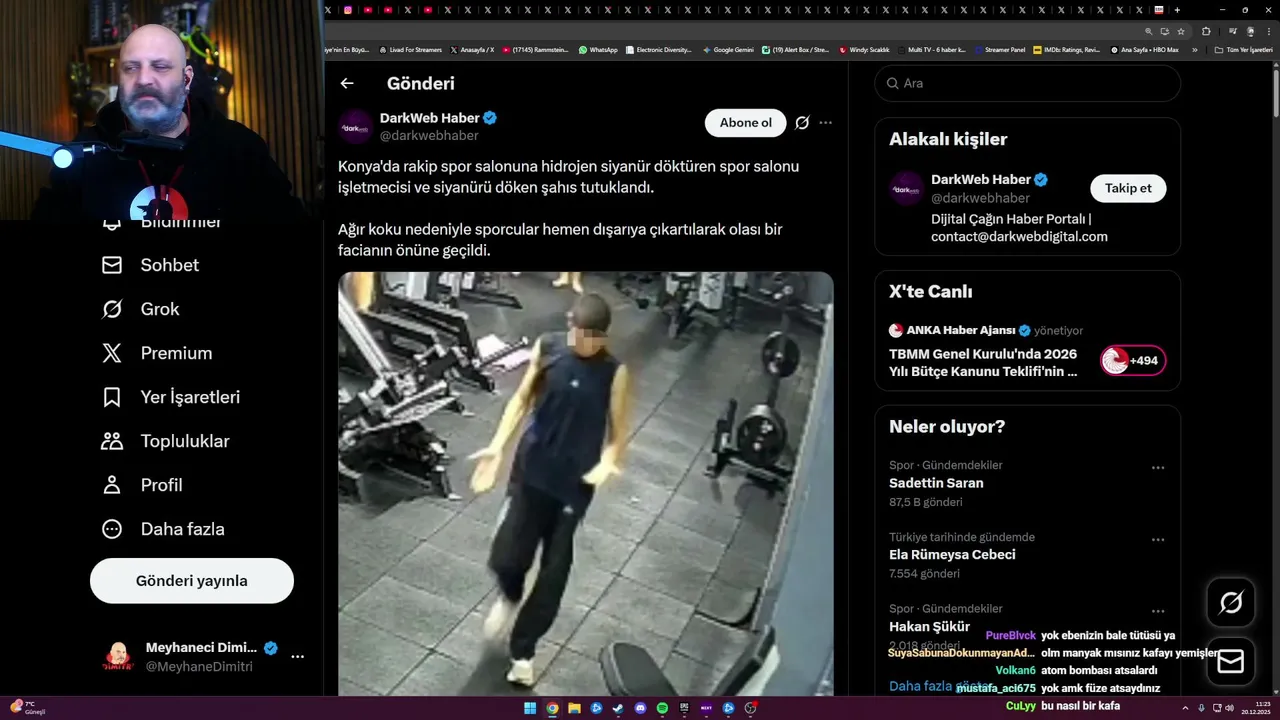The image size is (1280, 720).
Task: Open a new browser tab with plus
Action: pos(1177,10)
